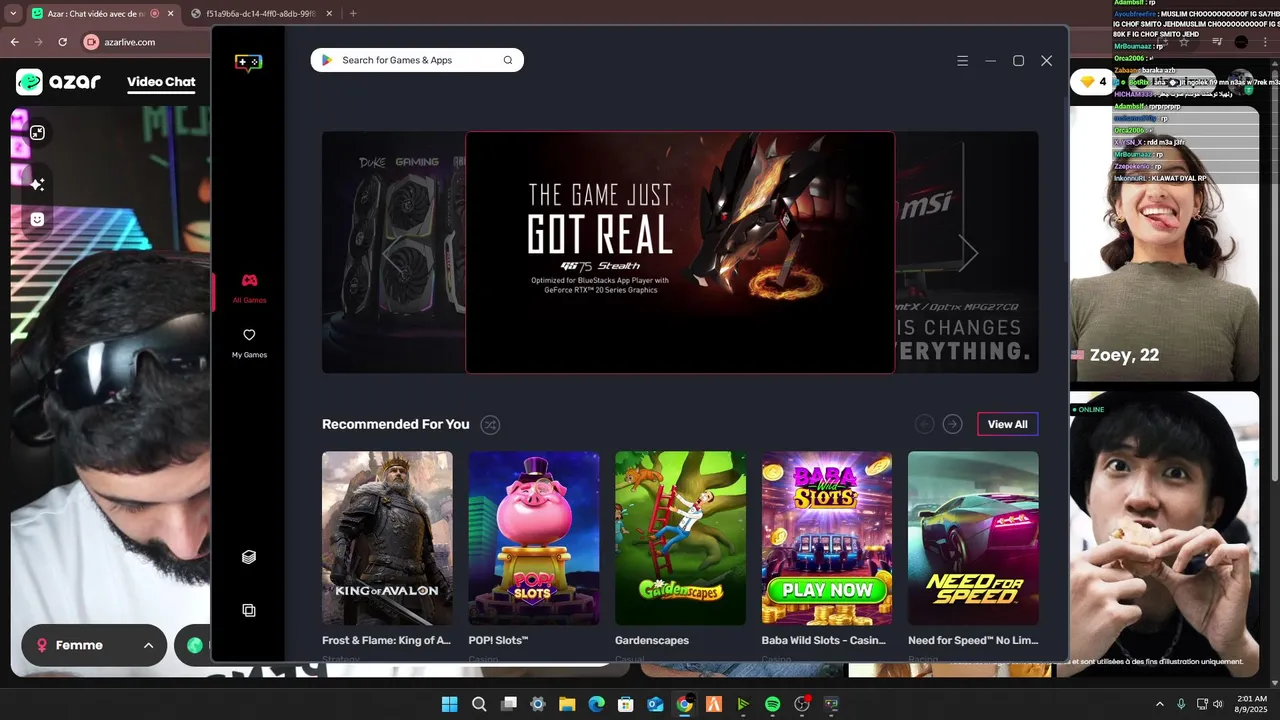Click Zoey, 22 profile card
Image resolution: width=1280 pixels, height=720 pixels.
coord(1164,243)
